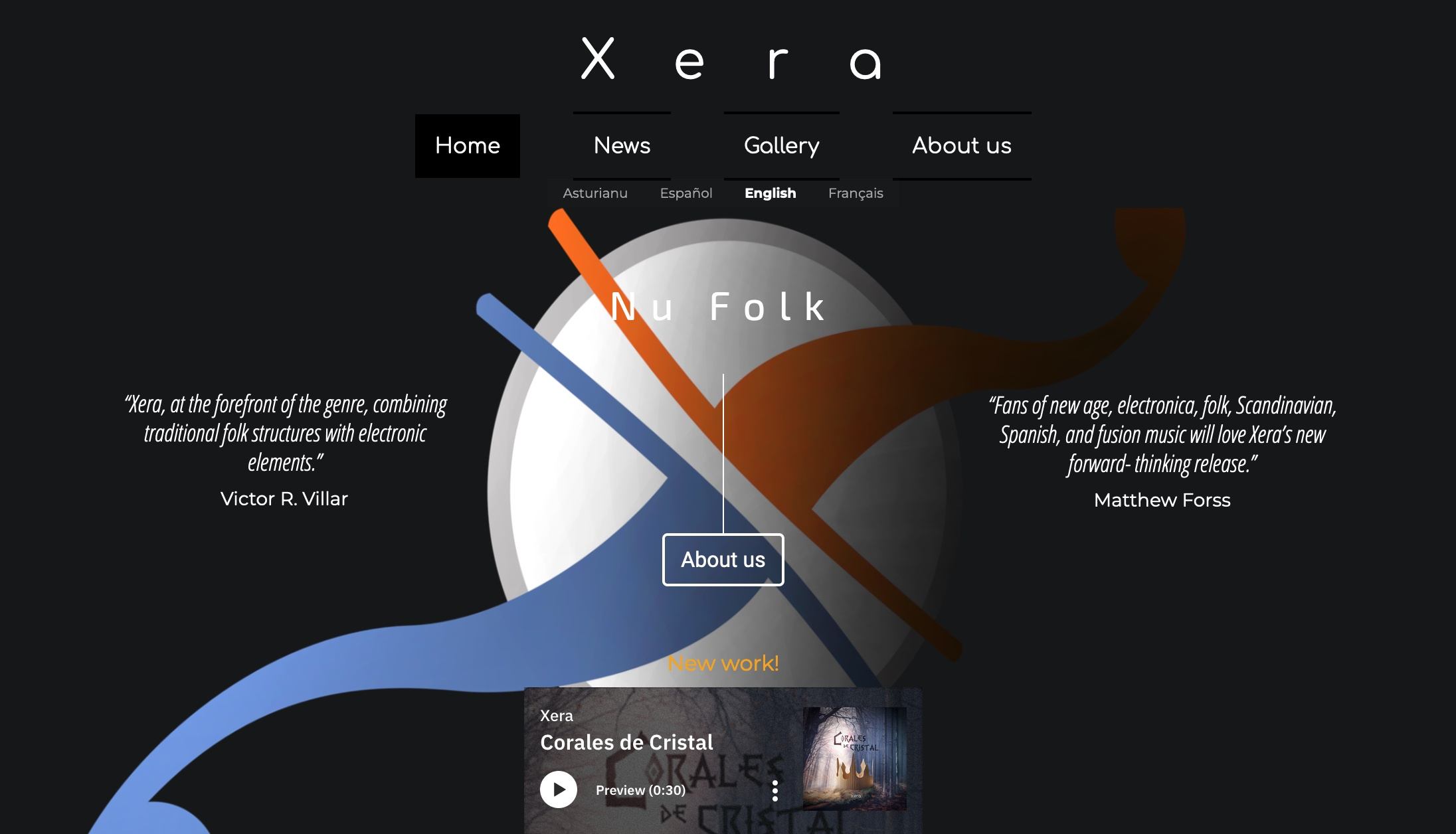Screen dimensions: 1456x834
Task: Switch language to Asturianu
Action: (x=595, y=193)
